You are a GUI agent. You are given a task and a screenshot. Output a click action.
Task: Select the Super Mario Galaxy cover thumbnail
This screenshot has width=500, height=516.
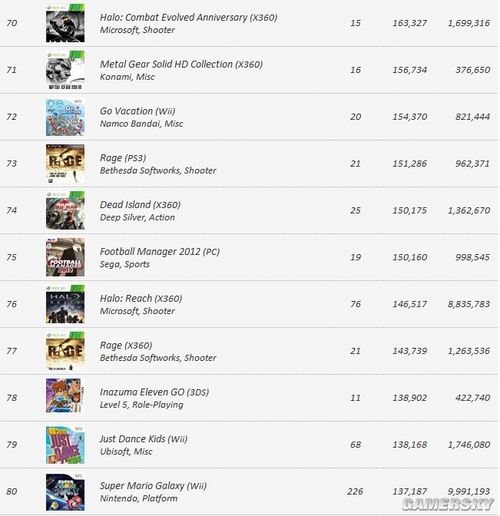(x=65, y=492)
